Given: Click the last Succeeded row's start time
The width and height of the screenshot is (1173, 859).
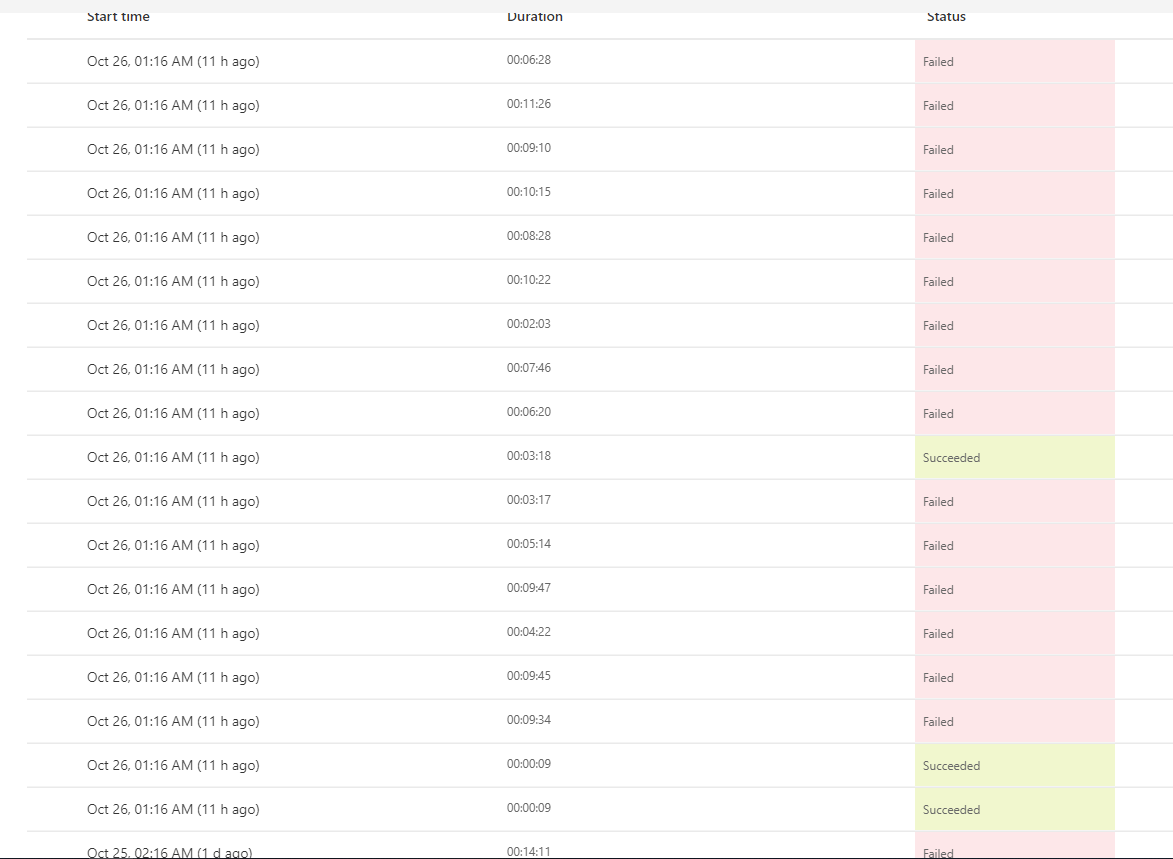Looking at the screenshot, I should click(x=171, y=808).
